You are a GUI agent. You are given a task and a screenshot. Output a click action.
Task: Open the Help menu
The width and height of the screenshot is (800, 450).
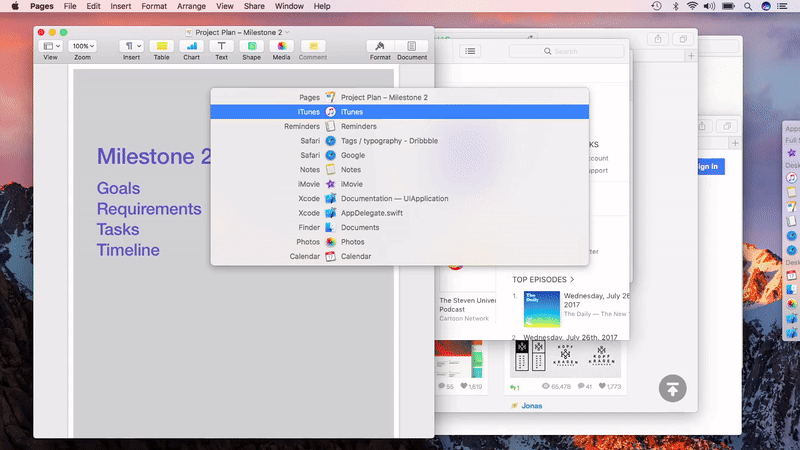coord(322,6)
